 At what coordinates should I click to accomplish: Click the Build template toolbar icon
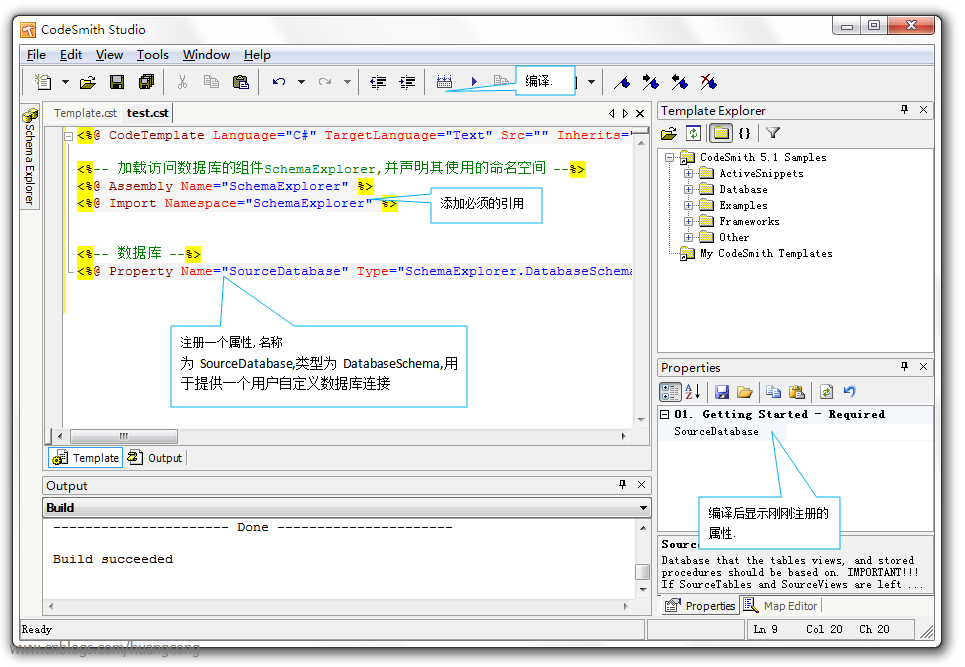tap(445, 82)
